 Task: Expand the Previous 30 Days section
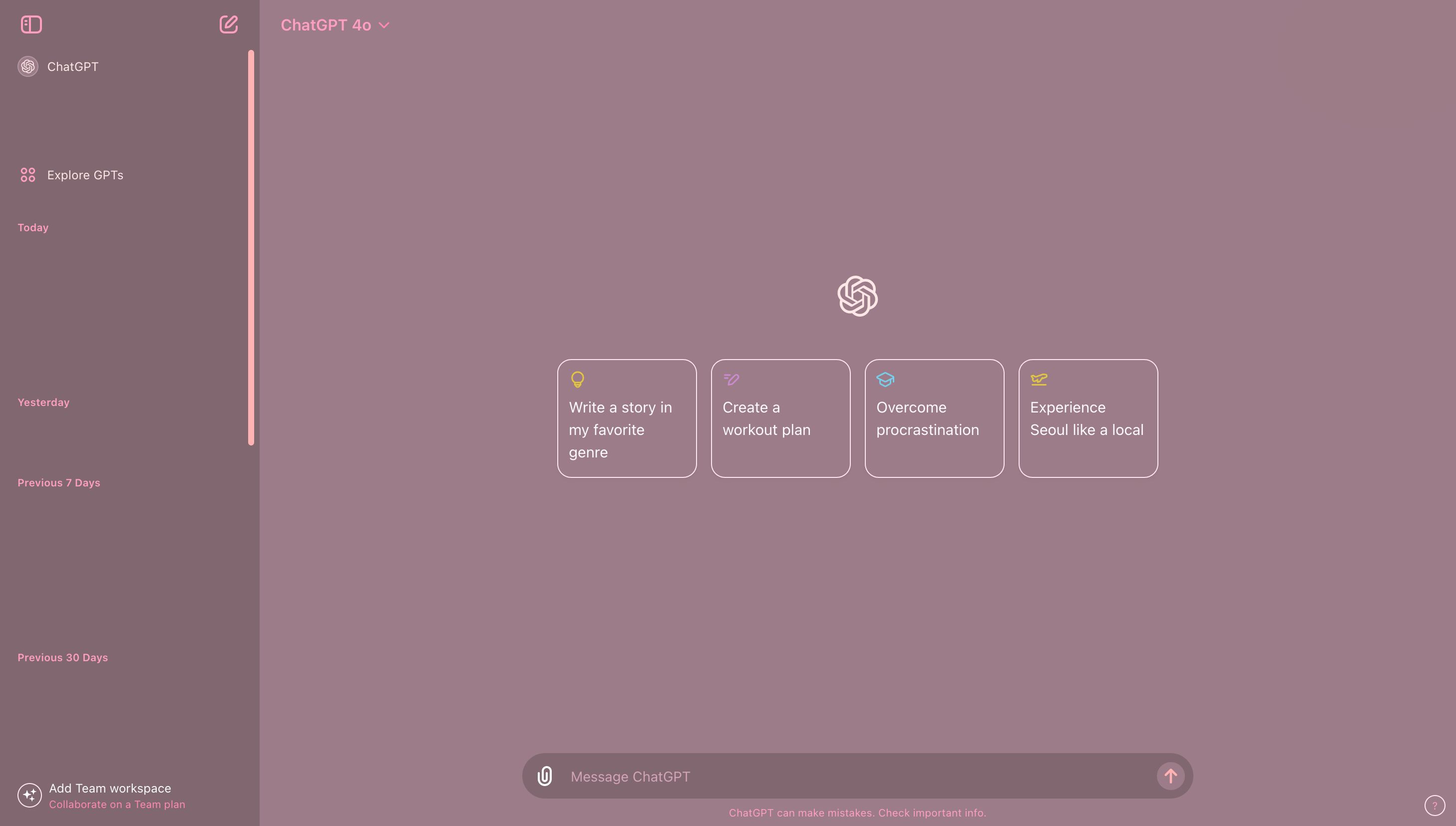pyautogui.click(x=62, y=657)
